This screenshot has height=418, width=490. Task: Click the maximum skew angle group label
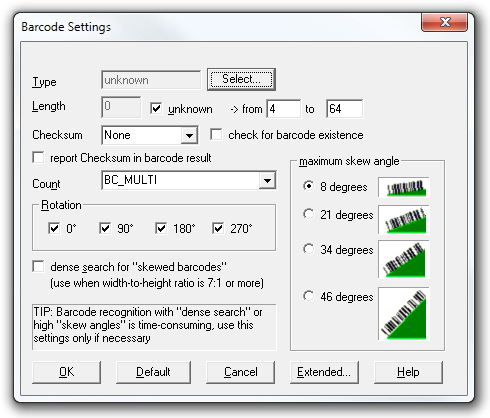[349, 161]
